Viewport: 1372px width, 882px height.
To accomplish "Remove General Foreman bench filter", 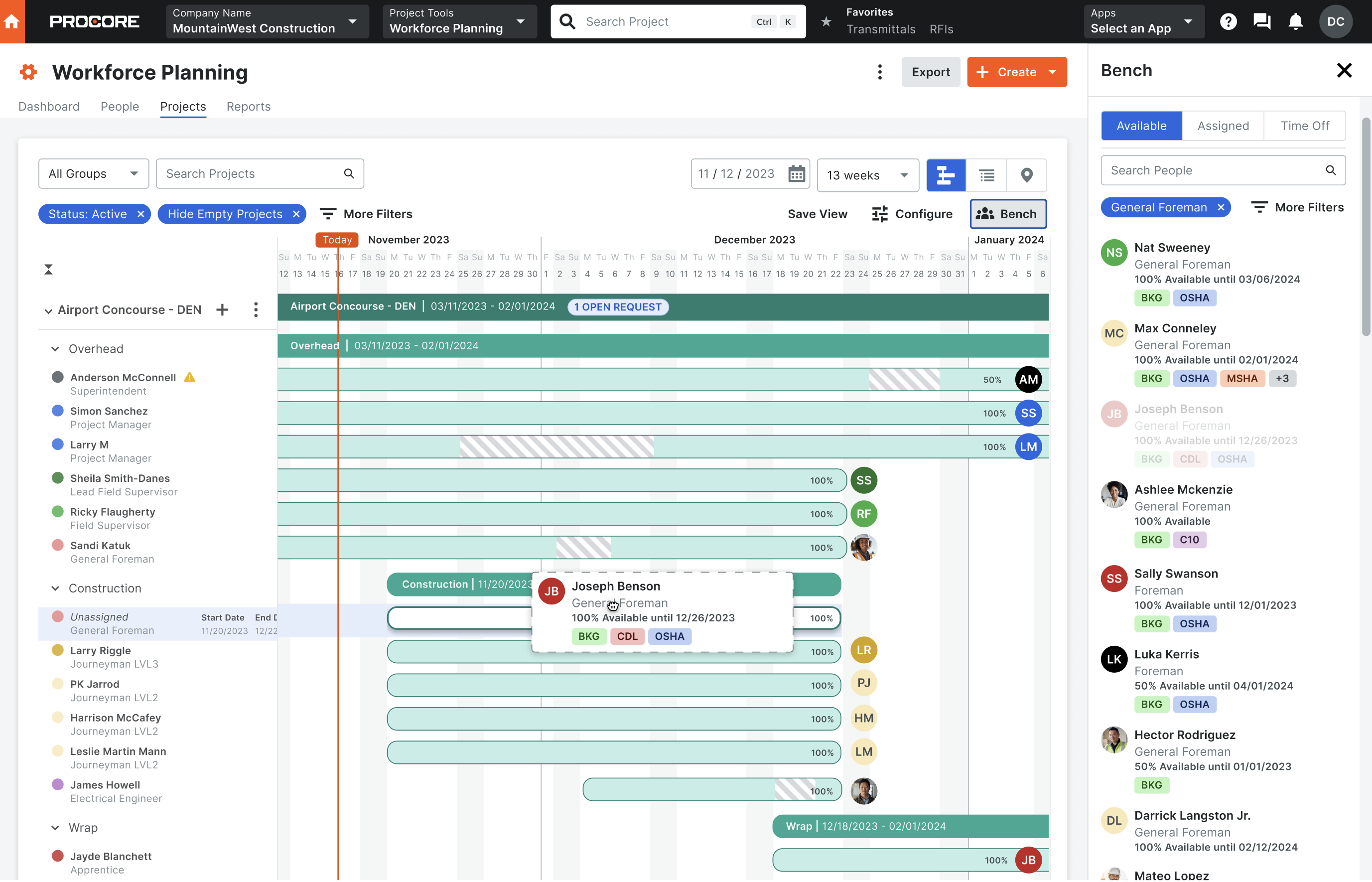I will pos(1220,207).
